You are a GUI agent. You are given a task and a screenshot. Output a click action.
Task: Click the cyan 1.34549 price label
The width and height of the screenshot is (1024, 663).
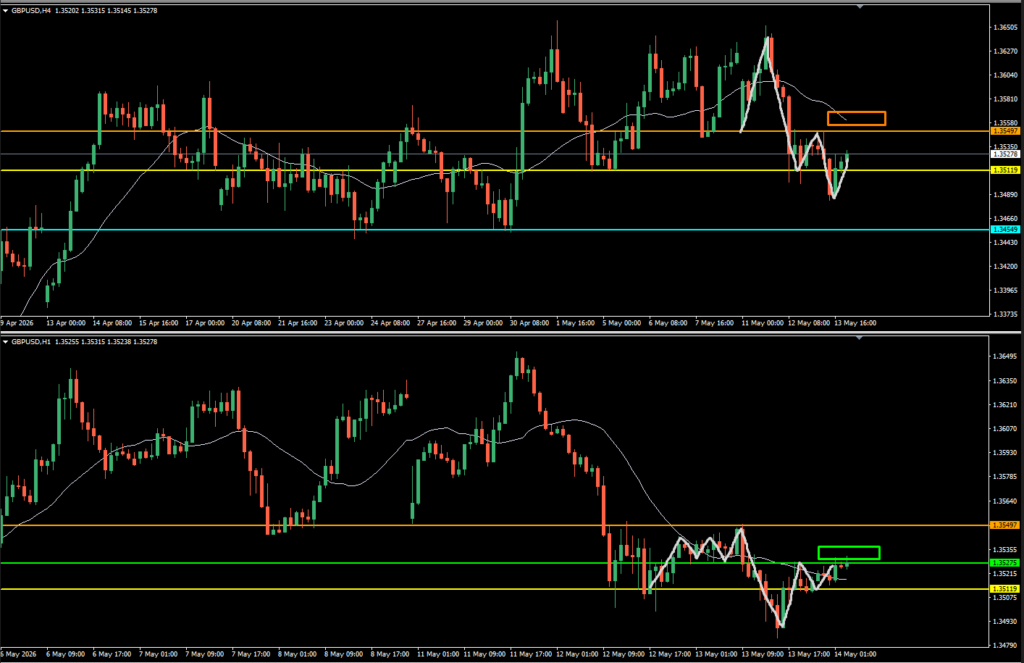click(x=1006, y=229)
